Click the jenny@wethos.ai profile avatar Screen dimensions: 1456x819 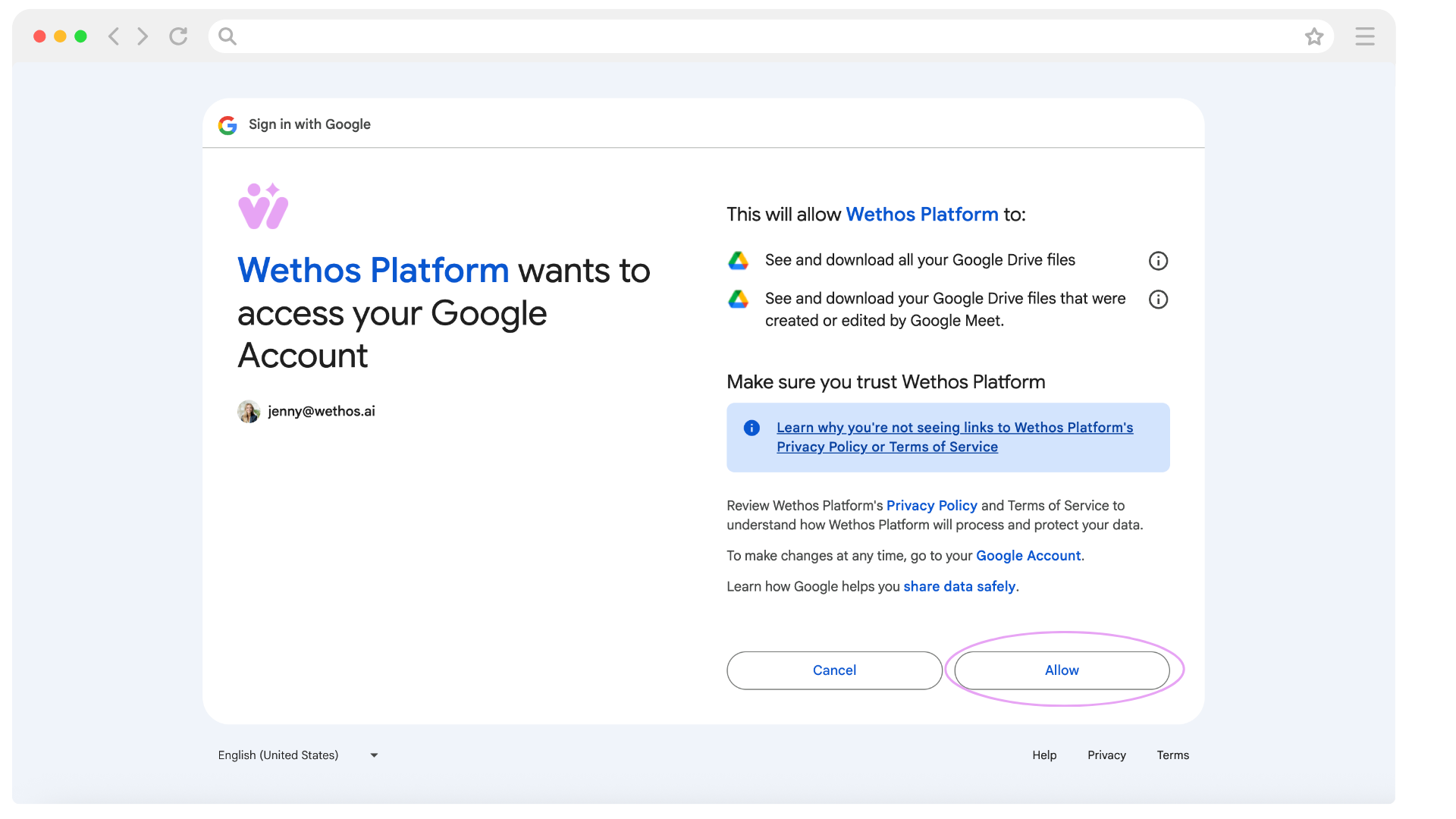point(249,412)
